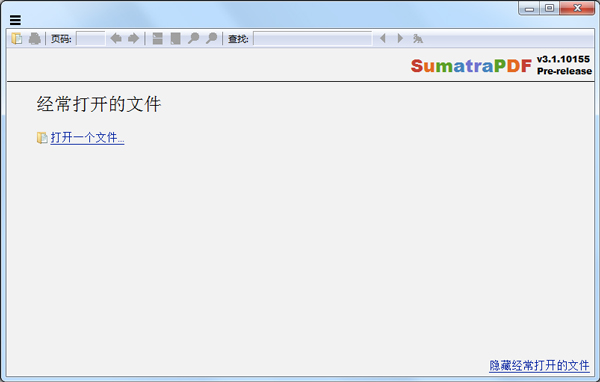600x382 pixels.
Task: Select continuous fit-width layout icon
Action: pyautogui.click(x=158, y=38)
